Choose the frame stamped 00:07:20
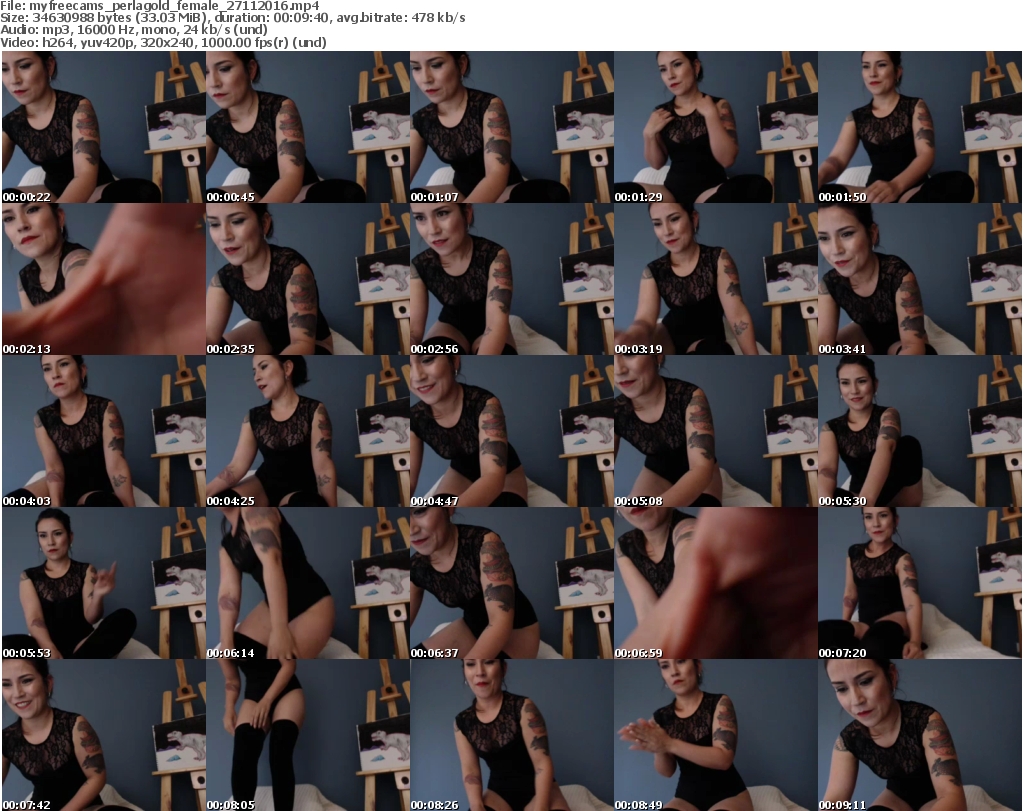 [x=920, y=583]
